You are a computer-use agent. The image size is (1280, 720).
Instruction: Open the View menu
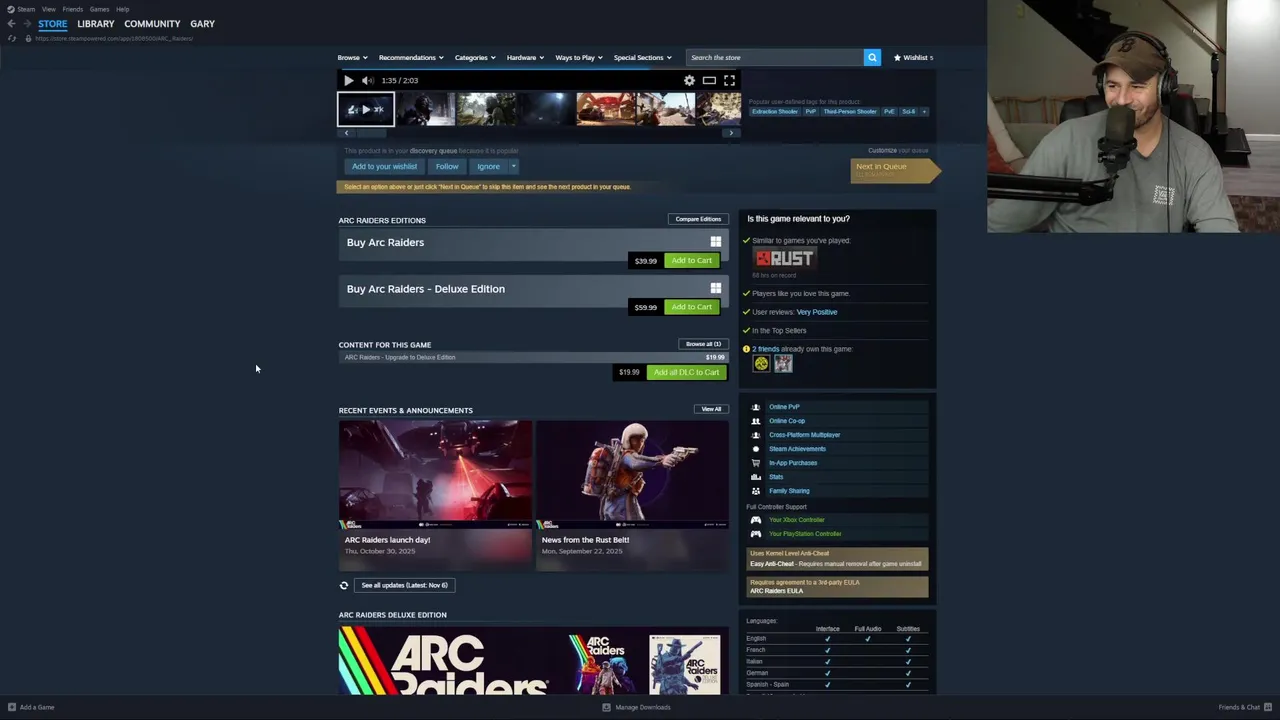[48, 9]
